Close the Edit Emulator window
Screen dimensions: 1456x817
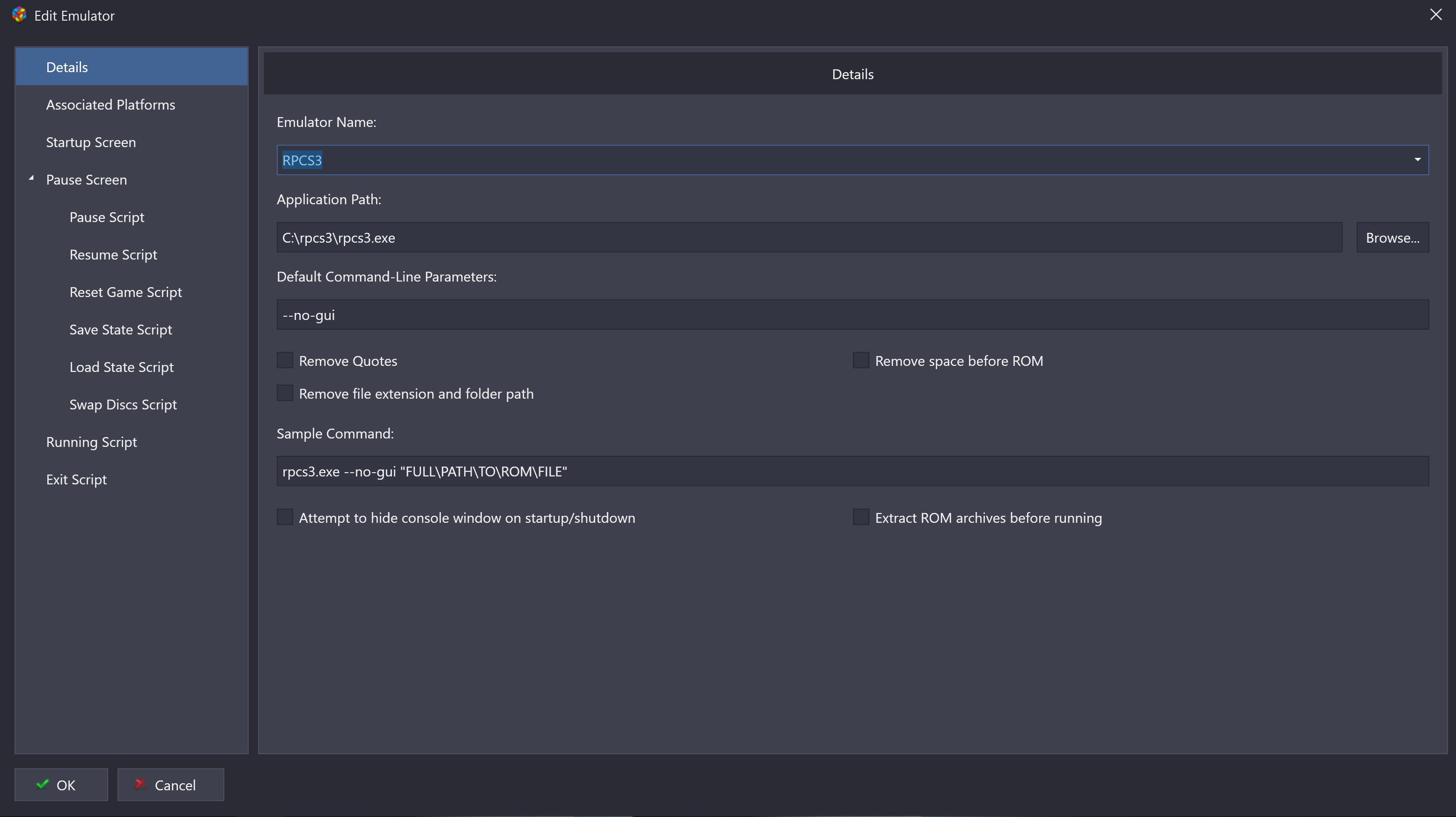[1436, 15]
